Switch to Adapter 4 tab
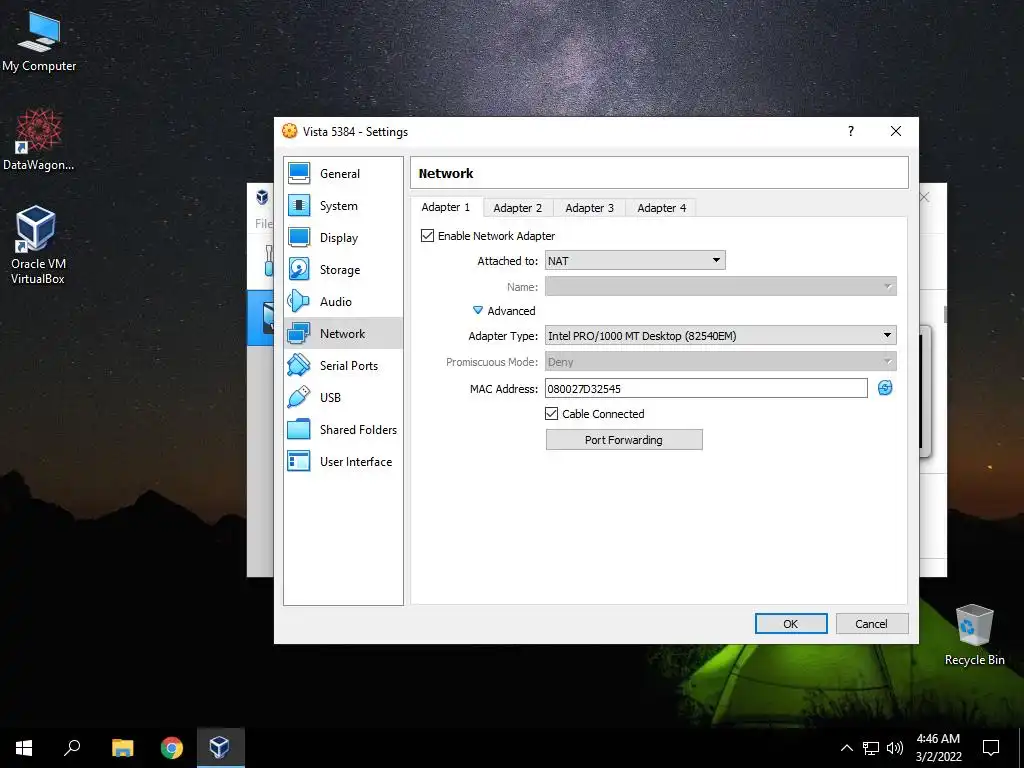 [x=662, y=208]
